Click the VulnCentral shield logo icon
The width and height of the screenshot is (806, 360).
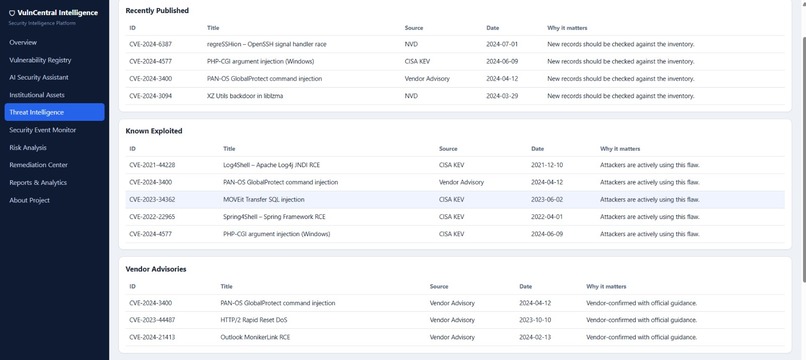coord(12,13)
